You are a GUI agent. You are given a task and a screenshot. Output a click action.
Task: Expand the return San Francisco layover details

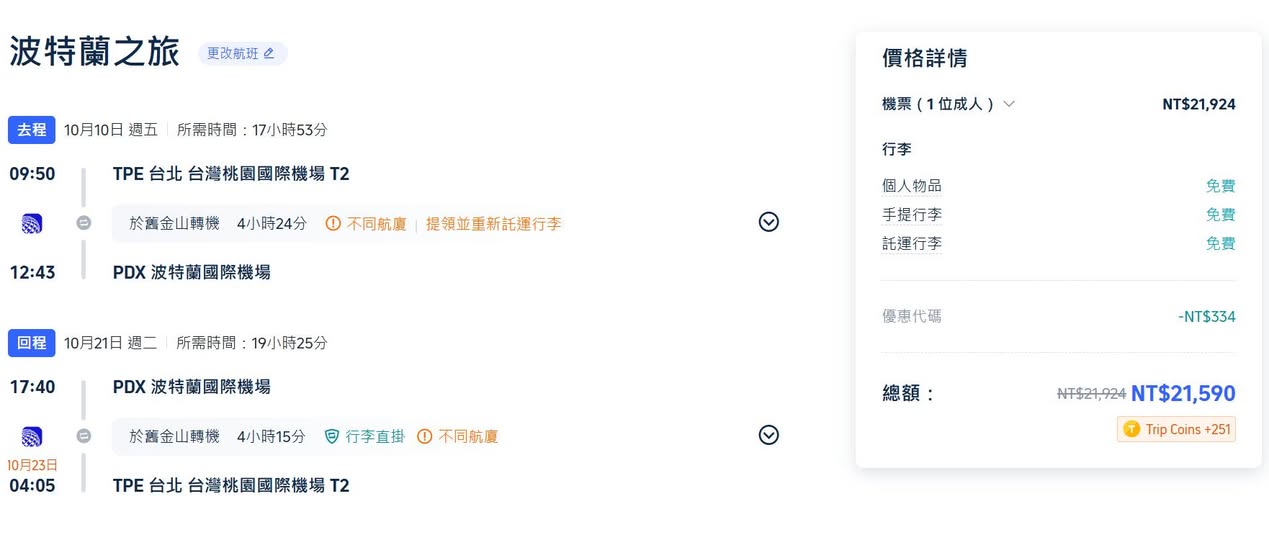(768, 435)
